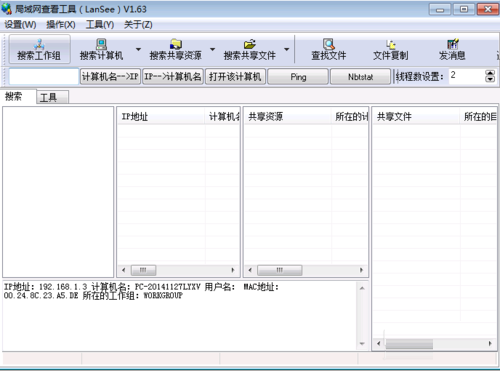The width and height of the screenshot is (500, 371).
Task: Click the 搜索工作组 toolbar button
Action: tap(39, 49)
